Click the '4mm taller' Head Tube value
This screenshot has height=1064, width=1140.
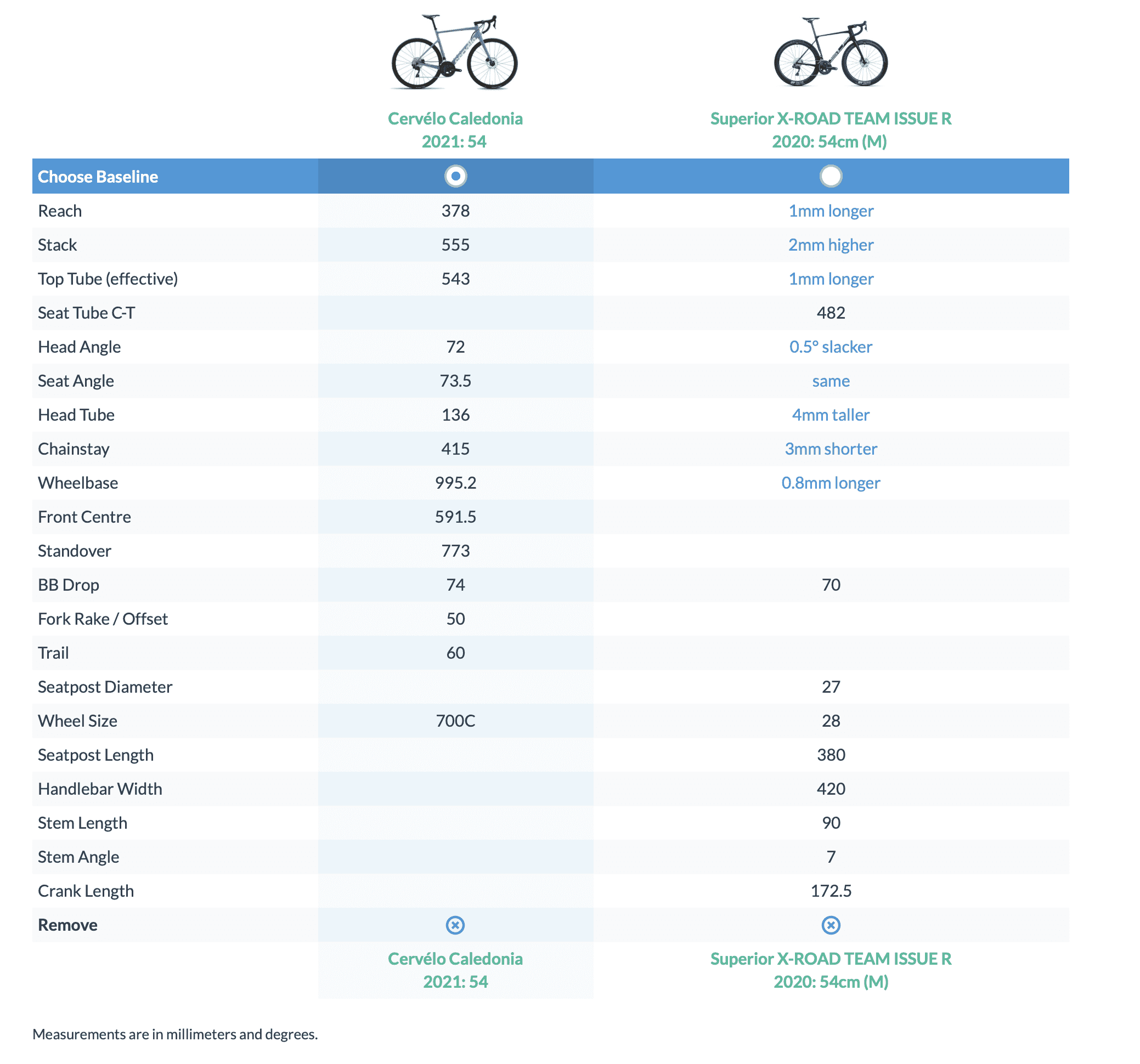[831, 415]
